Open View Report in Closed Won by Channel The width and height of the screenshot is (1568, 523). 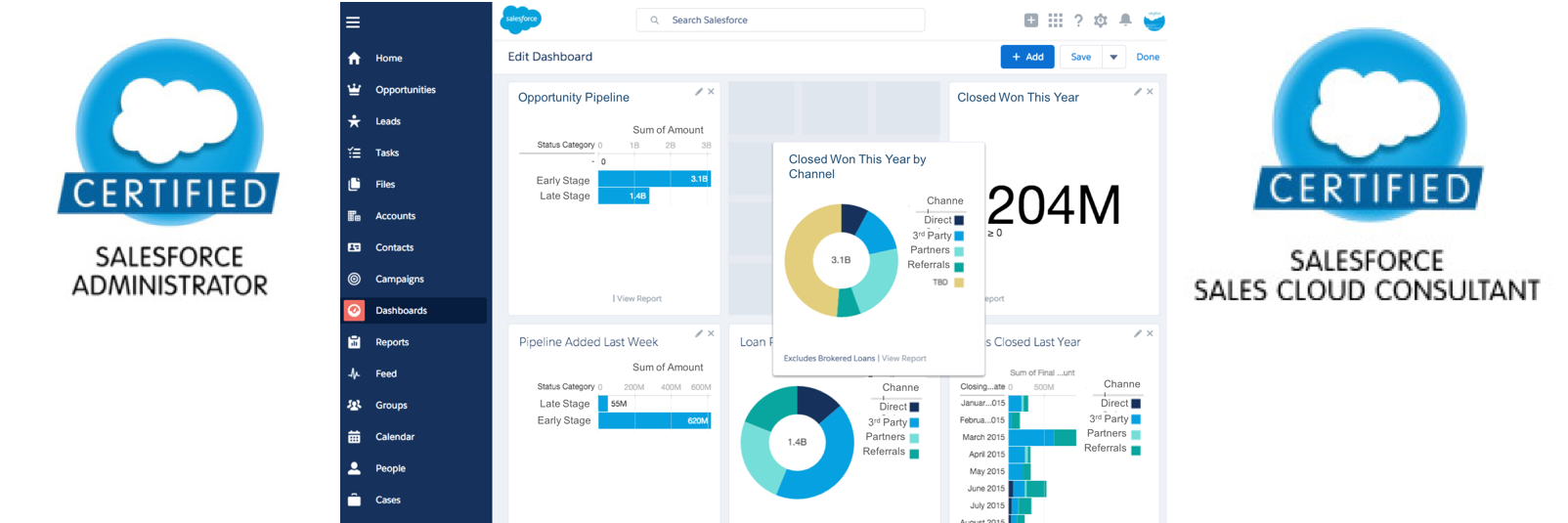click(x=904, y=359)
